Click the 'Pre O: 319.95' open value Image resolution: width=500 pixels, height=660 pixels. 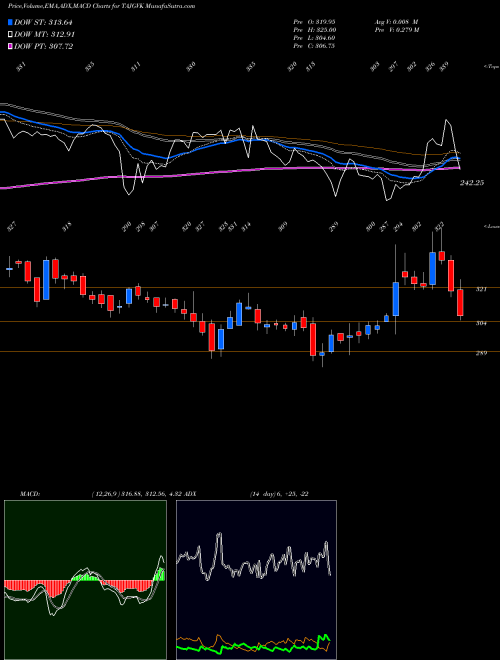point(314,22)
